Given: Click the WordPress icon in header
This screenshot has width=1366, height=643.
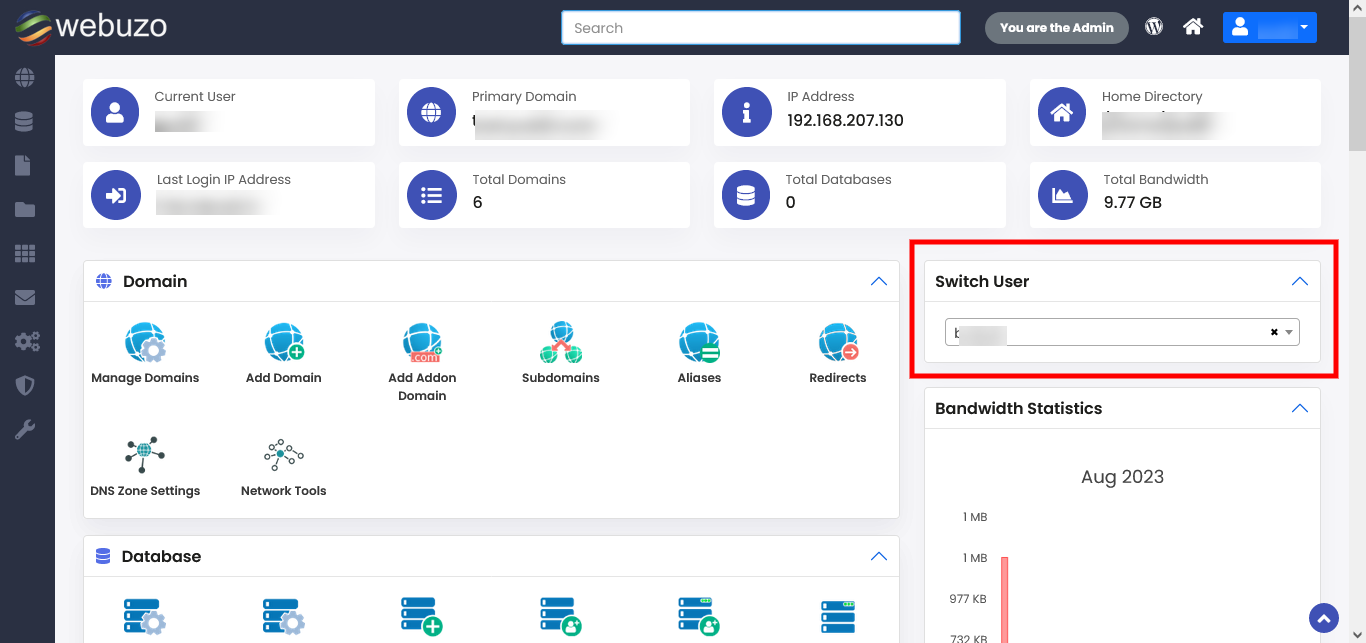Looking at the screenshot, I should (x=1154, y=27).
